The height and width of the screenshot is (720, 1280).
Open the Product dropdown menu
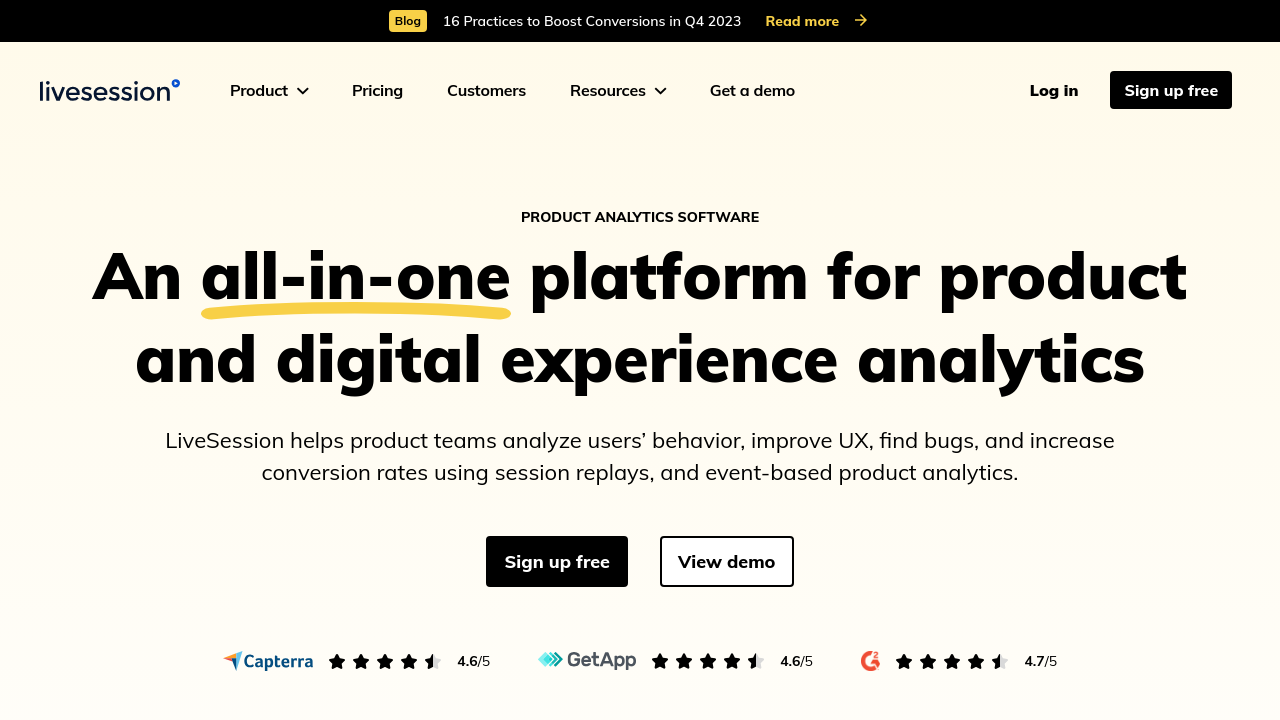(x=269, y=90)
